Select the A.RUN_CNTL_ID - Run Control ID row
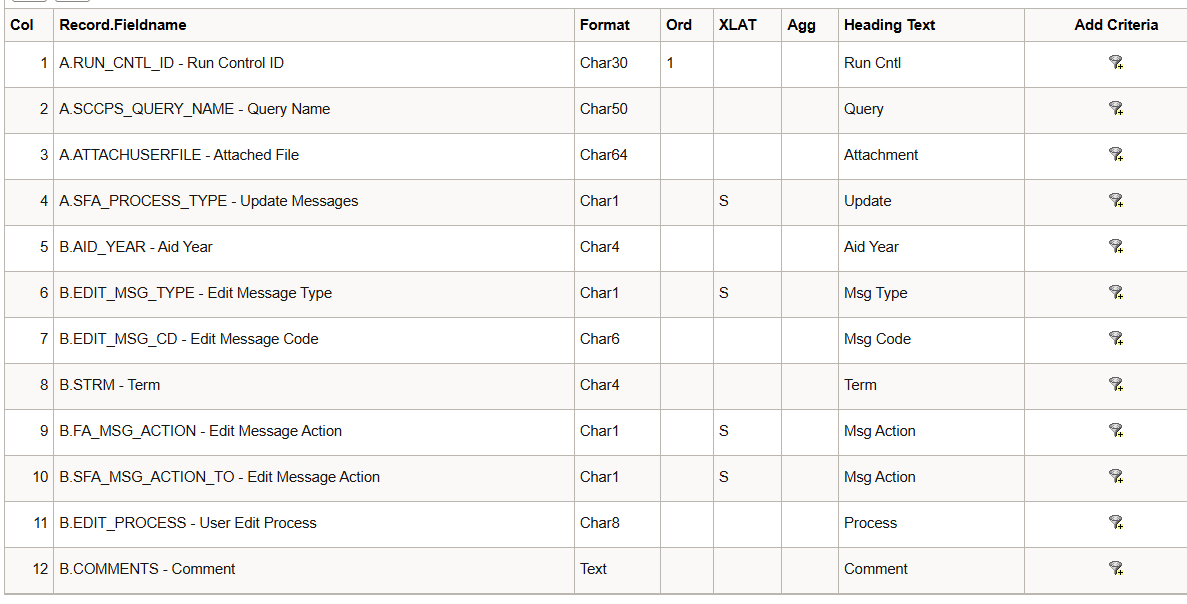The width and height of the screenshot is (1187, 604). coord(171,63)
